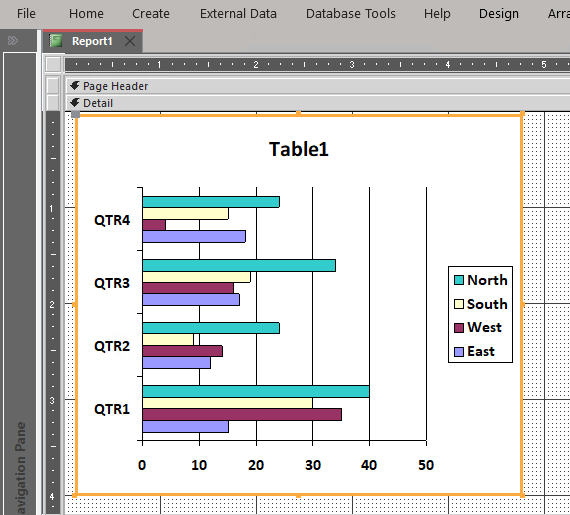Click the QTR2 South bar
The height and width of the screenshot is (515, 570).
(168, 340)
